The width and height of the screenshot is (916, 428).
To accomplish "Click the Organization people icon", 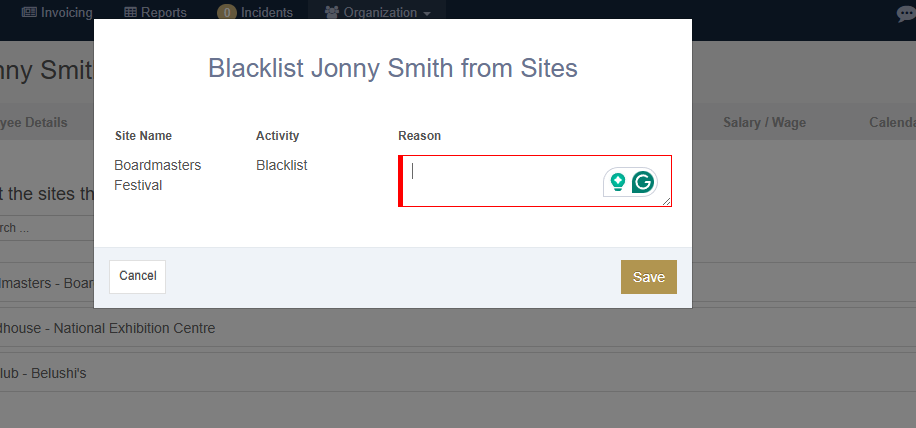I will [332, 12].
